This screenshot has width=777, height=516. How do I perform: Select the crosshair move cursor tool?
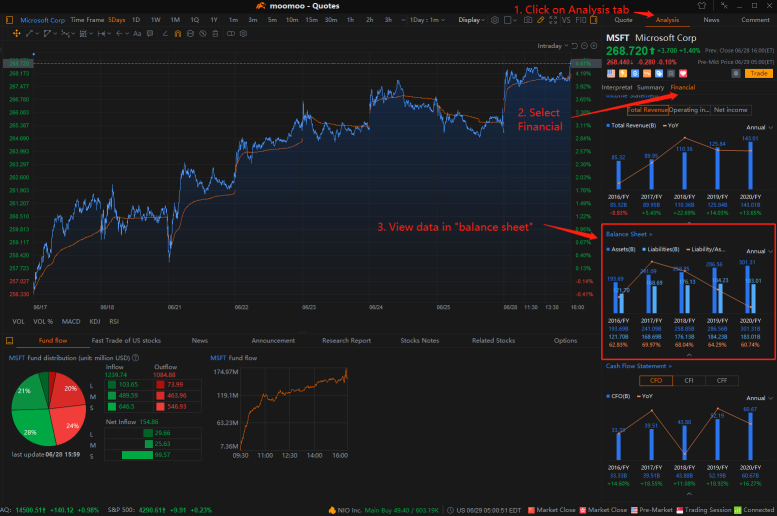pyautogui.click(x=16, y=34)
